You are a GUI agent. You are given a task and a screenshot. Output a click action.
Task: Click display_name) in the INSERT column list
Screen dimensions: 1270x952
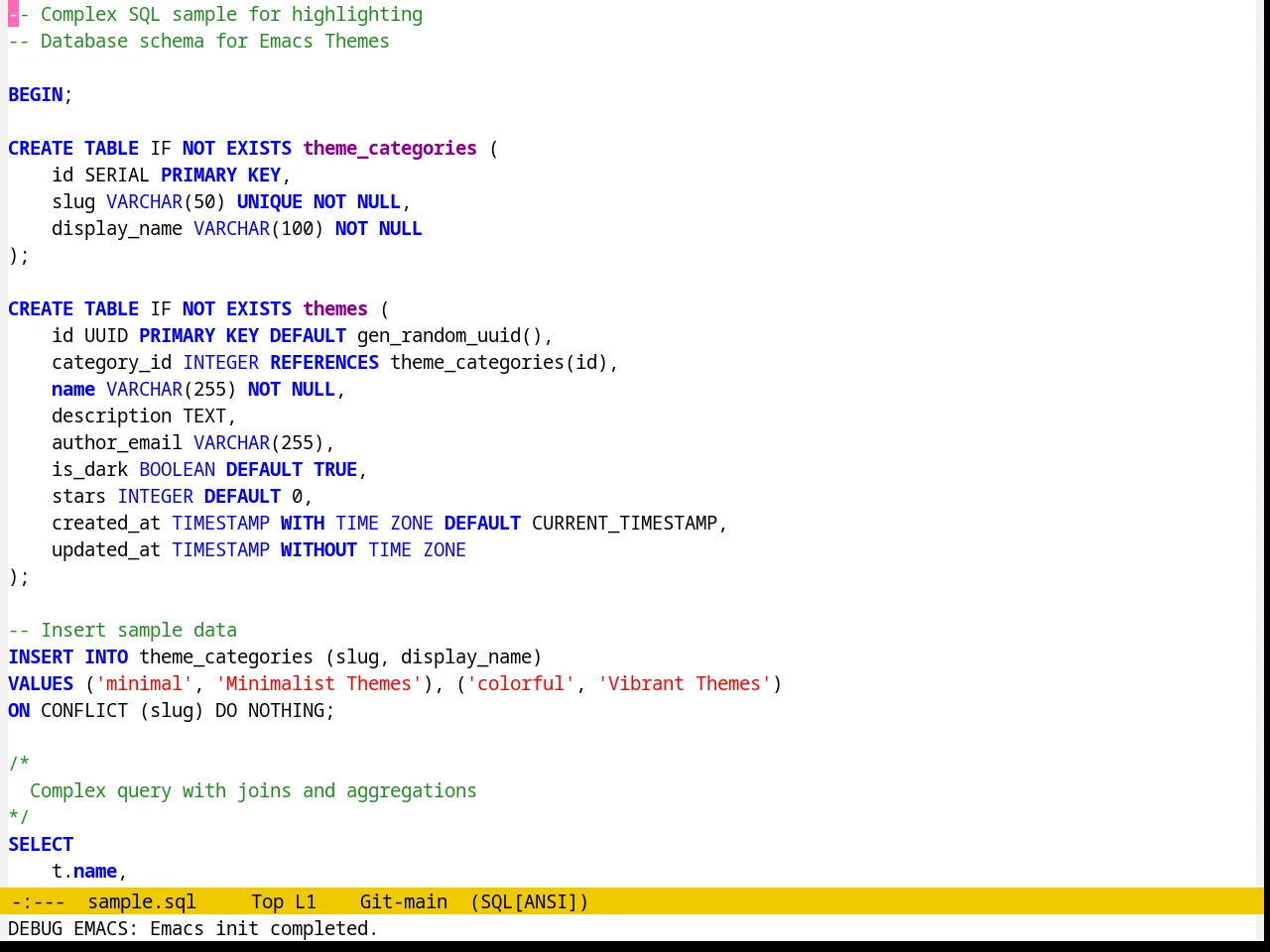coord(471,656)
